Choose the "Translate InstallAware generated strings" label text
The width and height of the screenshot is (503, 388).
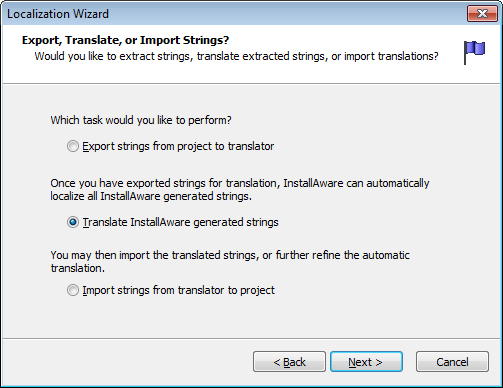[180, 222]
